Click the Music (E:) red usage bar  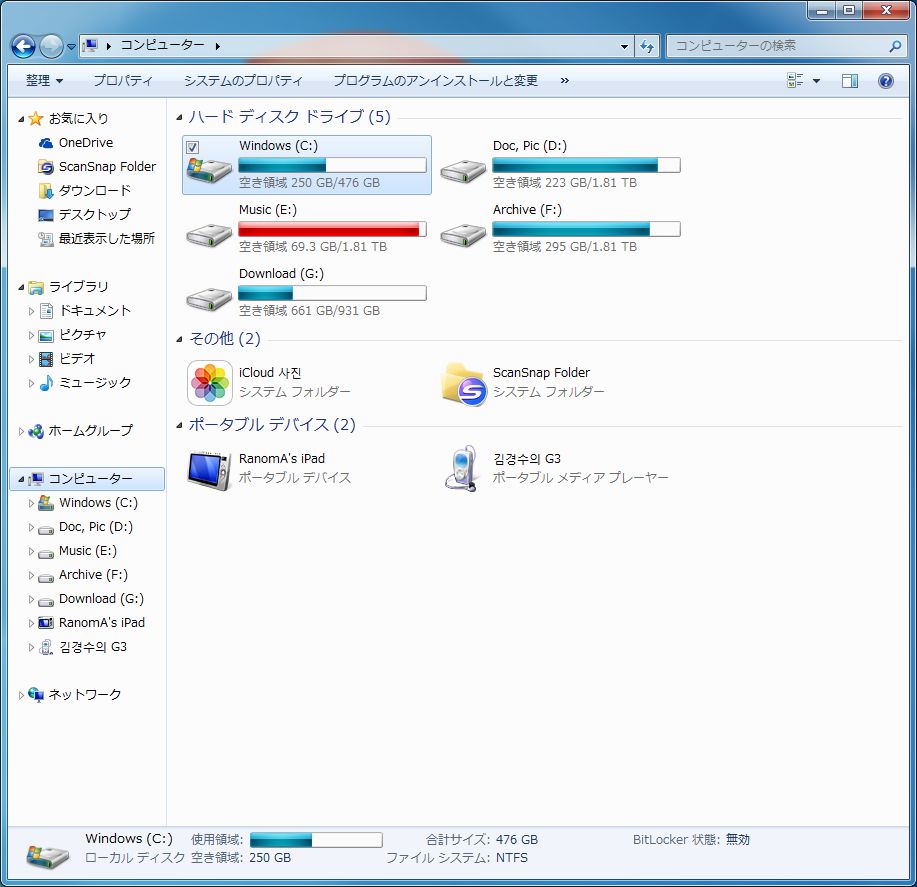click(x=332, y=229)
